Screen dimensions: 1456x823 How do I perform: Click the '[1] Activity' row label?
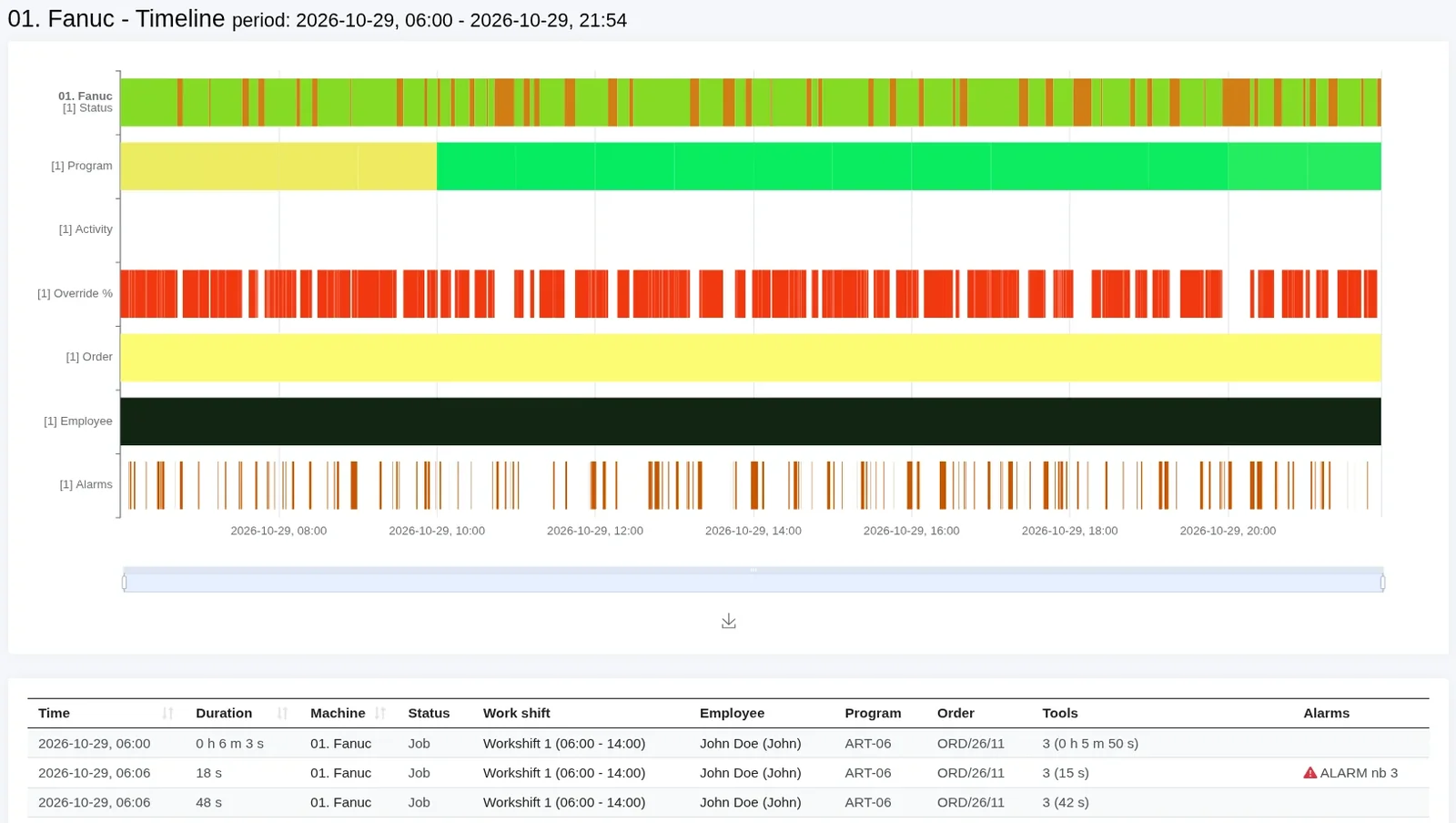coord(86,229)
